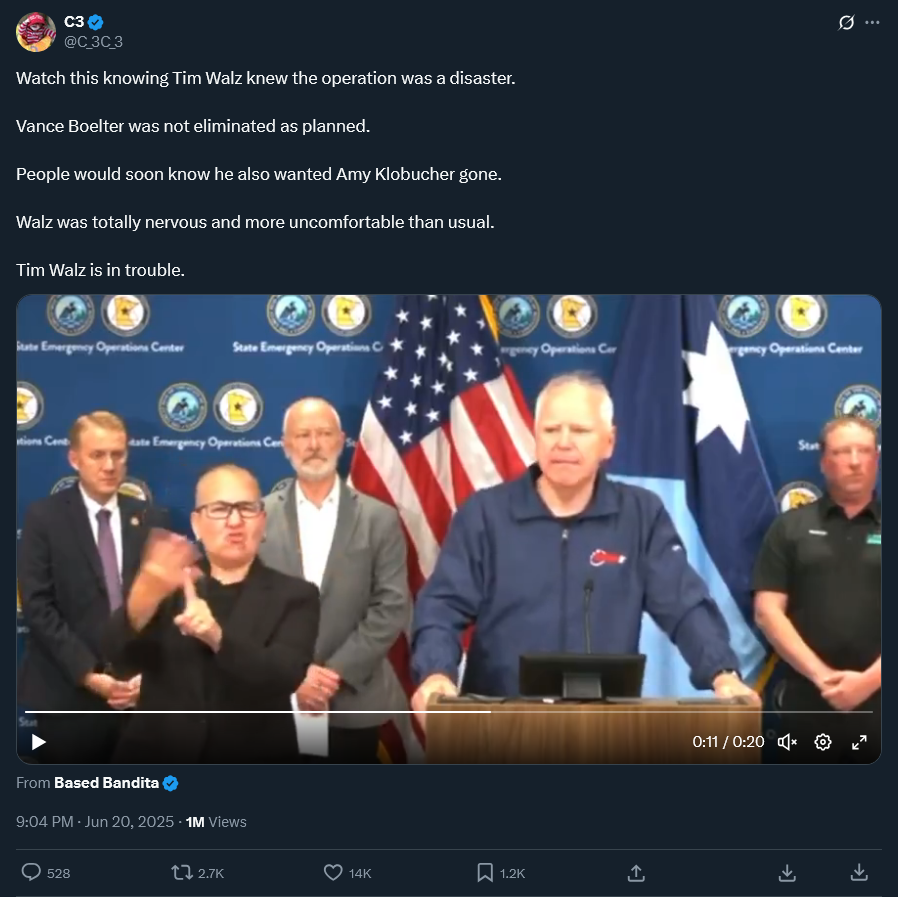The image size is (898, 897).
Task: Bookmark this post
Action: (x=485, y=872)
